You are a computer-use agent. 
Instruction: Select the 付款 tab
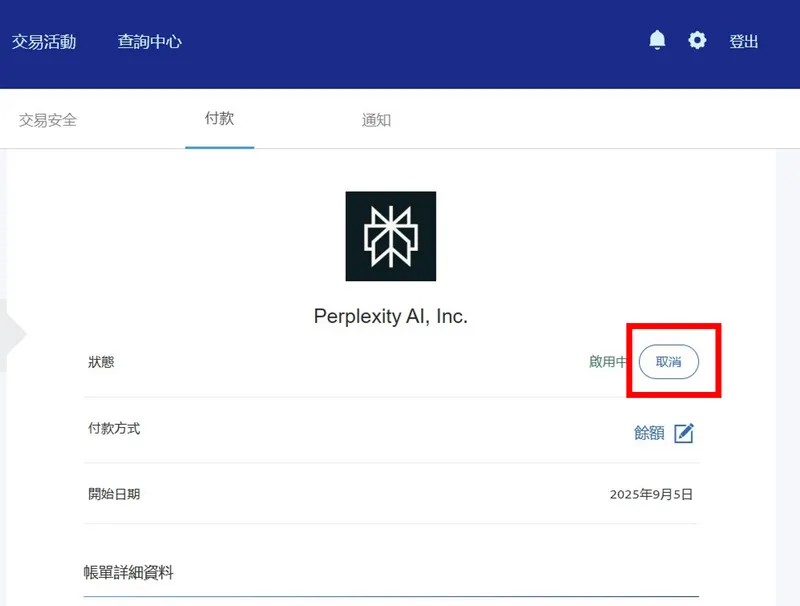[x=219, y=118]
